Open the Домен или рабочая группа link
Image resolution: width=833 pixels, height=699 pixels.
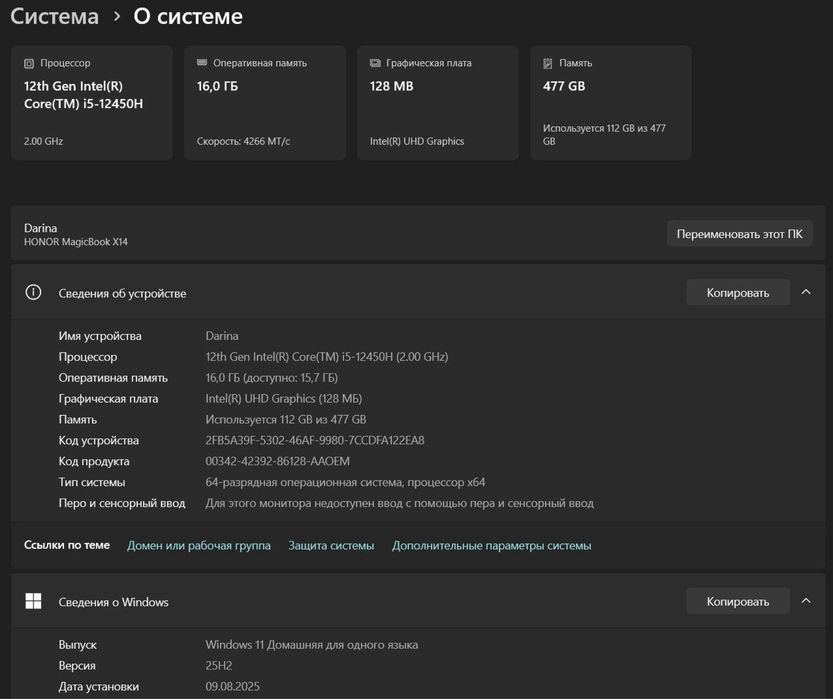[199, 545]
